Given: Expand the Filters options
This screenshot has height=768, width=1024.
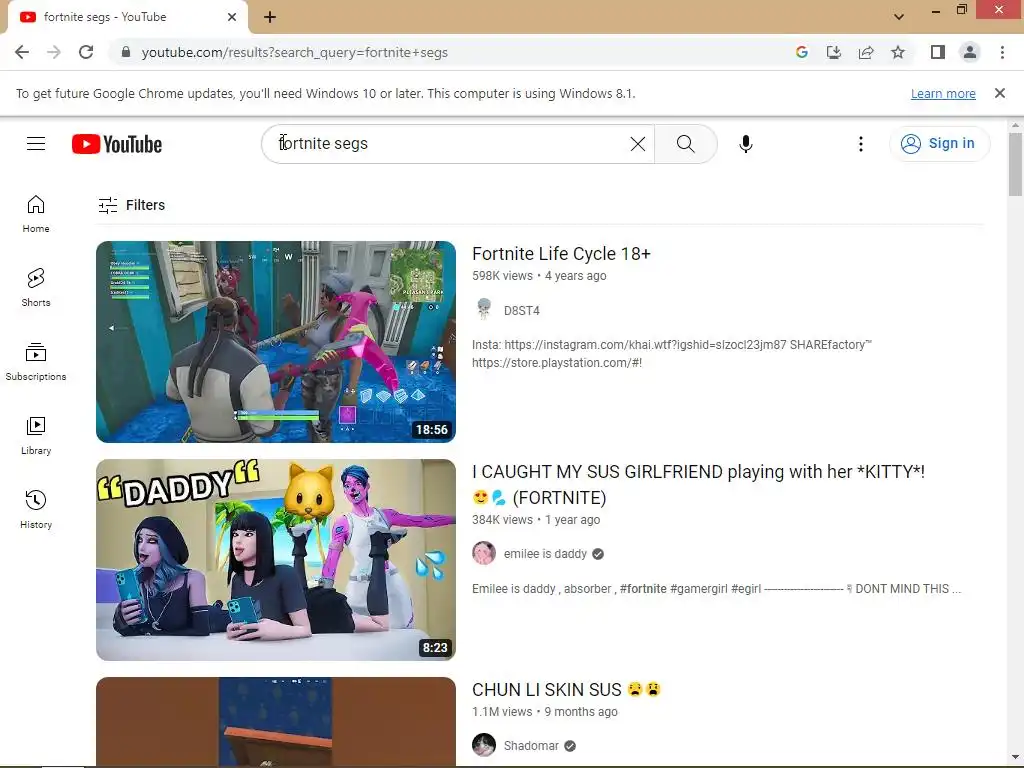Looking at the screenshot, I should [131, 205].
